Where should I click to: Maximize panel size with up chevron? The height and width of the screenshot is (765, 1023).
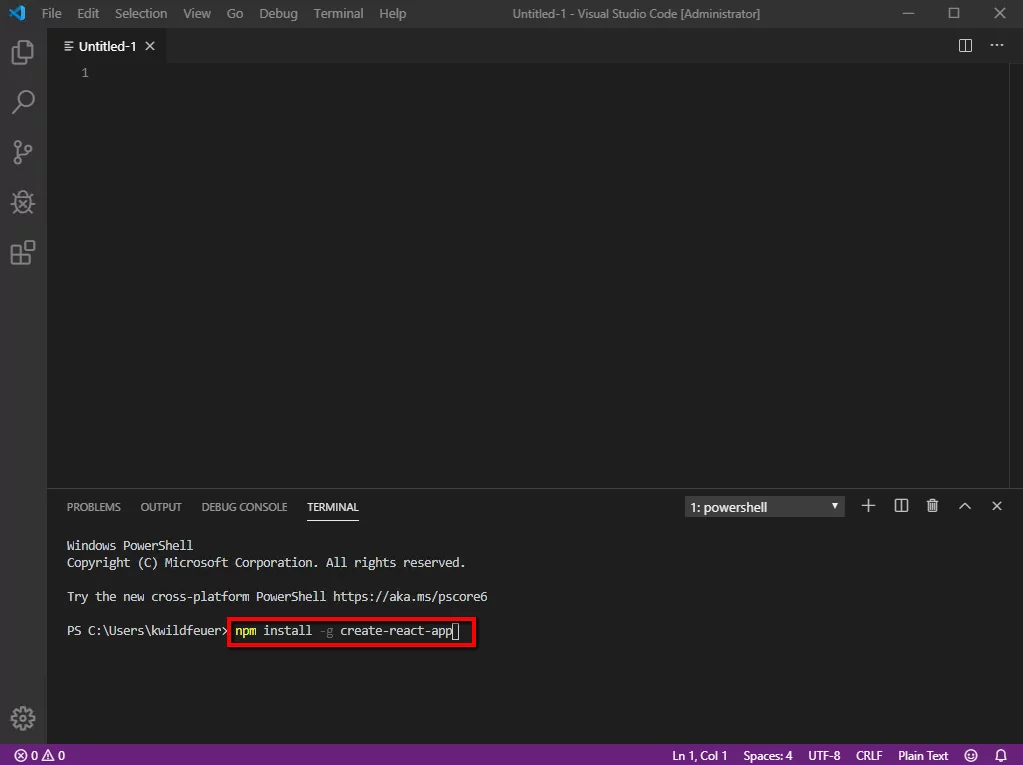pos(965,506)
